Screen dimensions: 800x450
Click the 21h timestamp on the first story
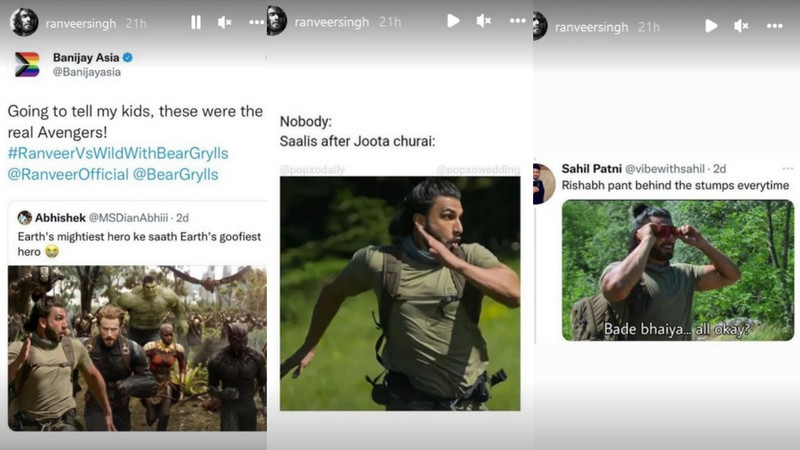click(x=136, y=23)
